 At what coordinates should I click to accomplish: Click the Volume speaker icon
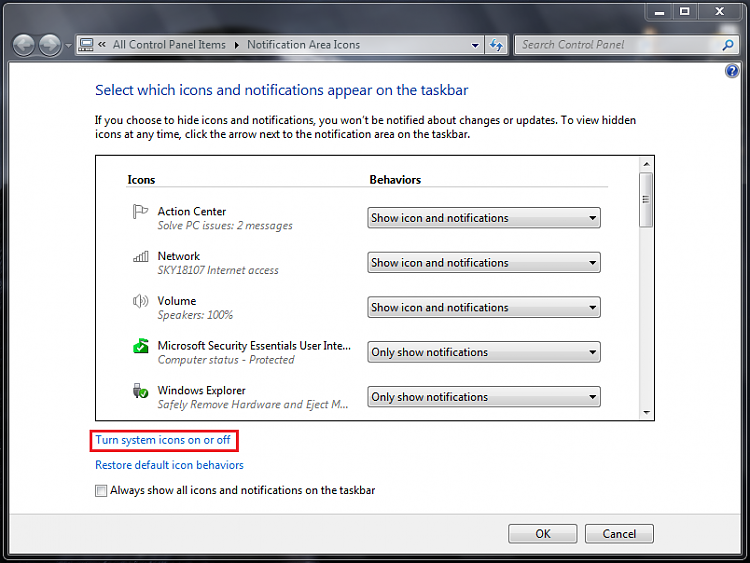tap(140, 301)
